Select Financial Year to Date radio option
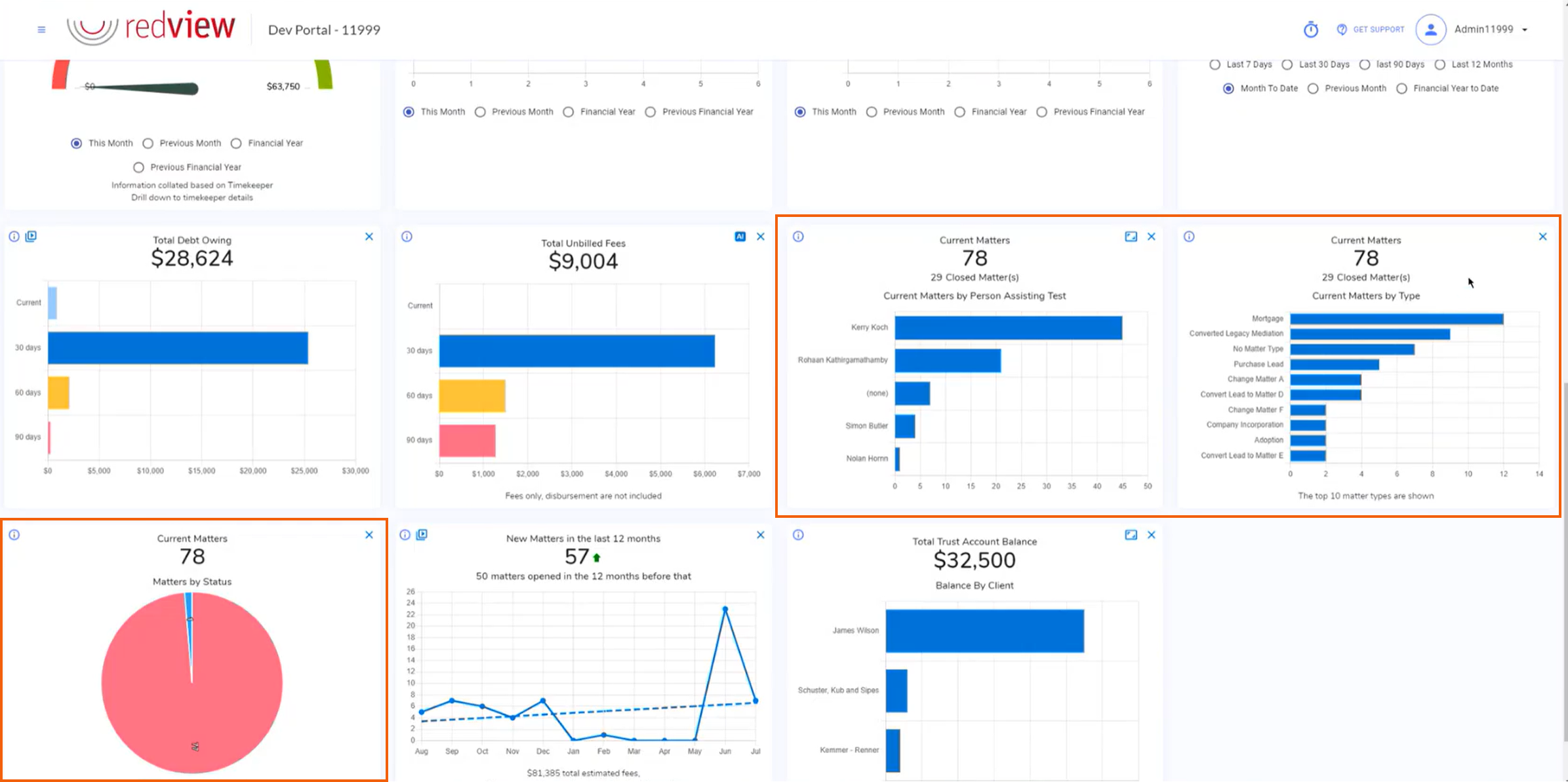1568x782 pixels. (x=1401, y=88)
